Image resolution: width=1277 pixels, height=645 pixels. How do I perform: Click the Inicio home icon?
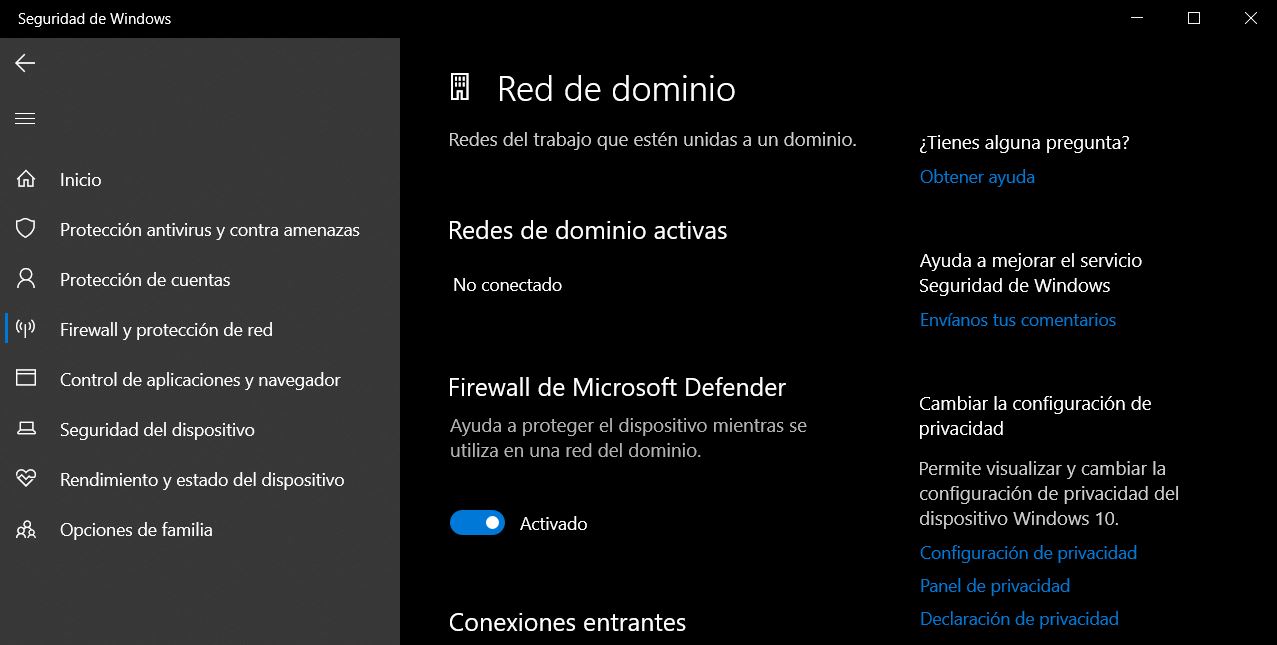[x=26, y=180]
